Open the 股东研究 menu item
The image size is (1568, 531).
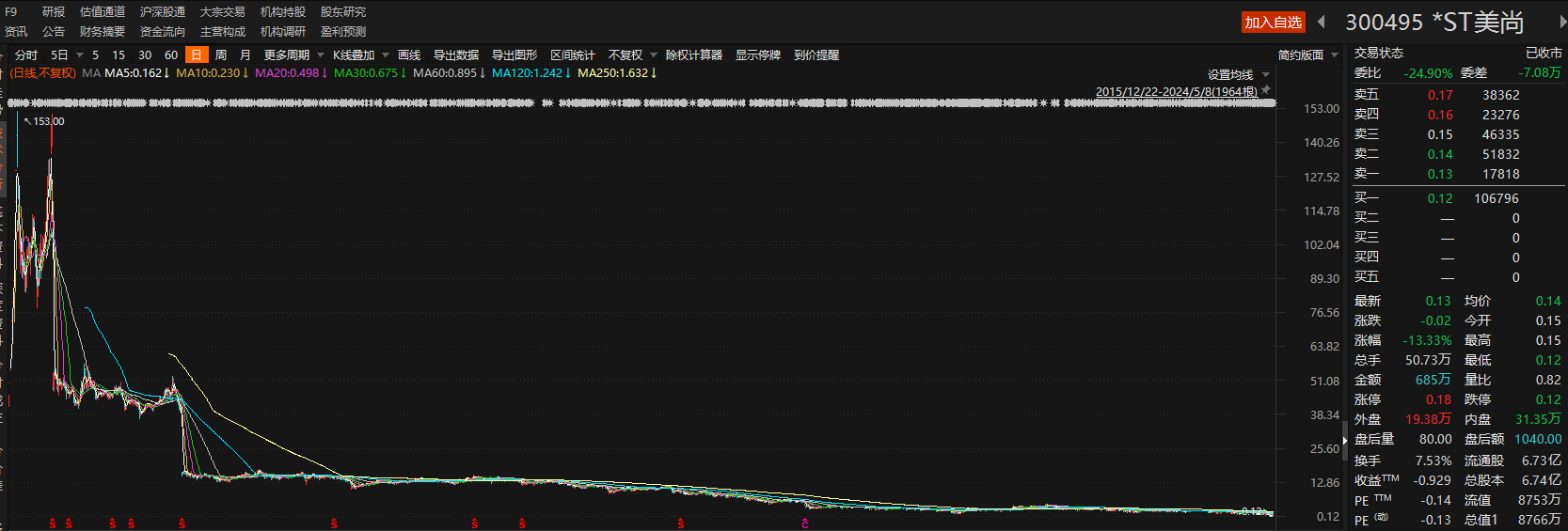[343, 11]
